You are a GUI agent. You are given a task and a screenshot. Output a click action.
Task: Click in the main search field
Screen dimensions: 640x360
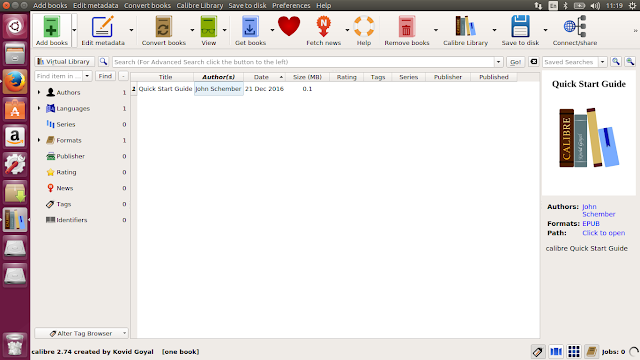(304, 62)
